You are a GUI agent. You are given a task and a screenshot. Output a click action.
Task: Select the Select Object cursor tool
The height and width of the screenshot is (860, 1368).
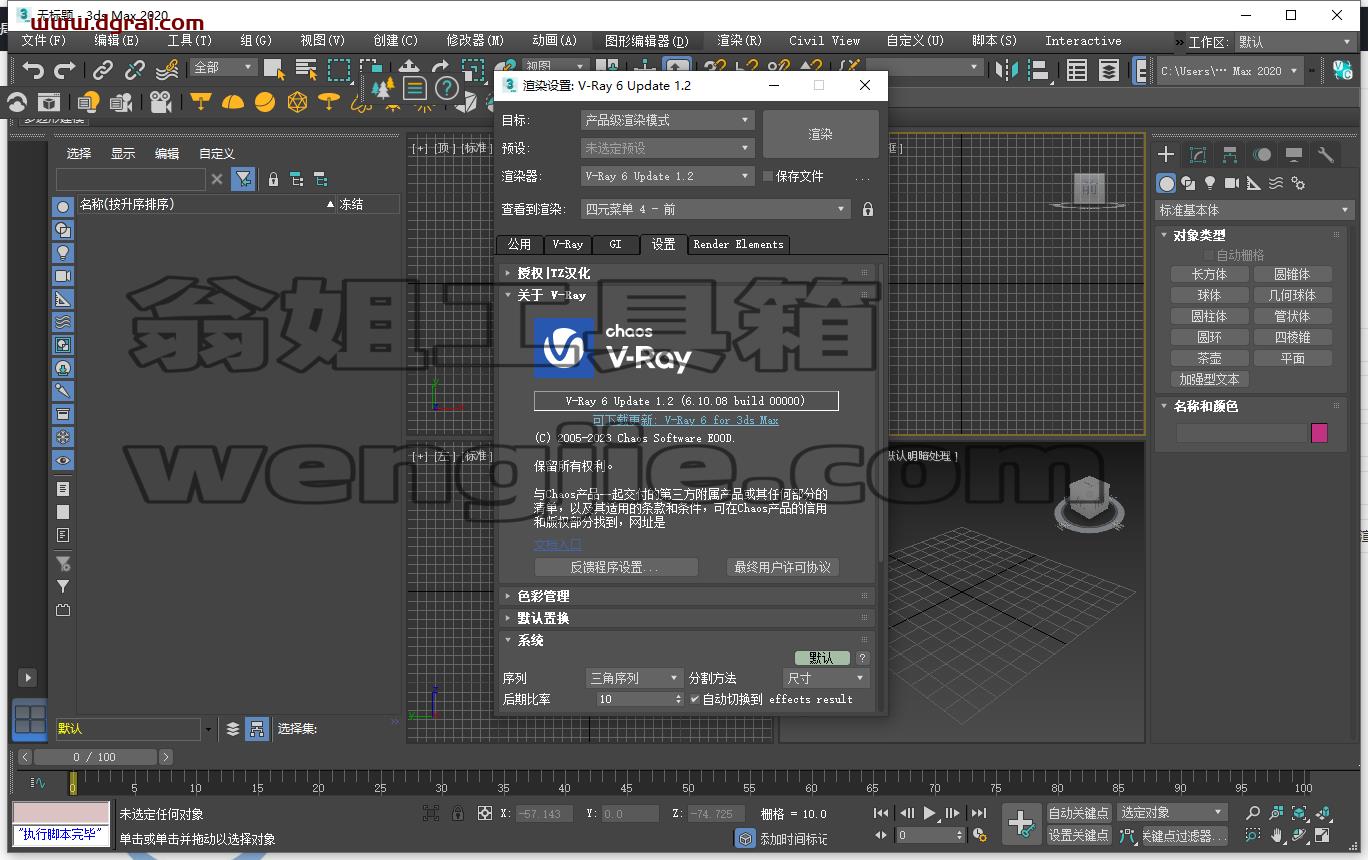tap(275, 70)
